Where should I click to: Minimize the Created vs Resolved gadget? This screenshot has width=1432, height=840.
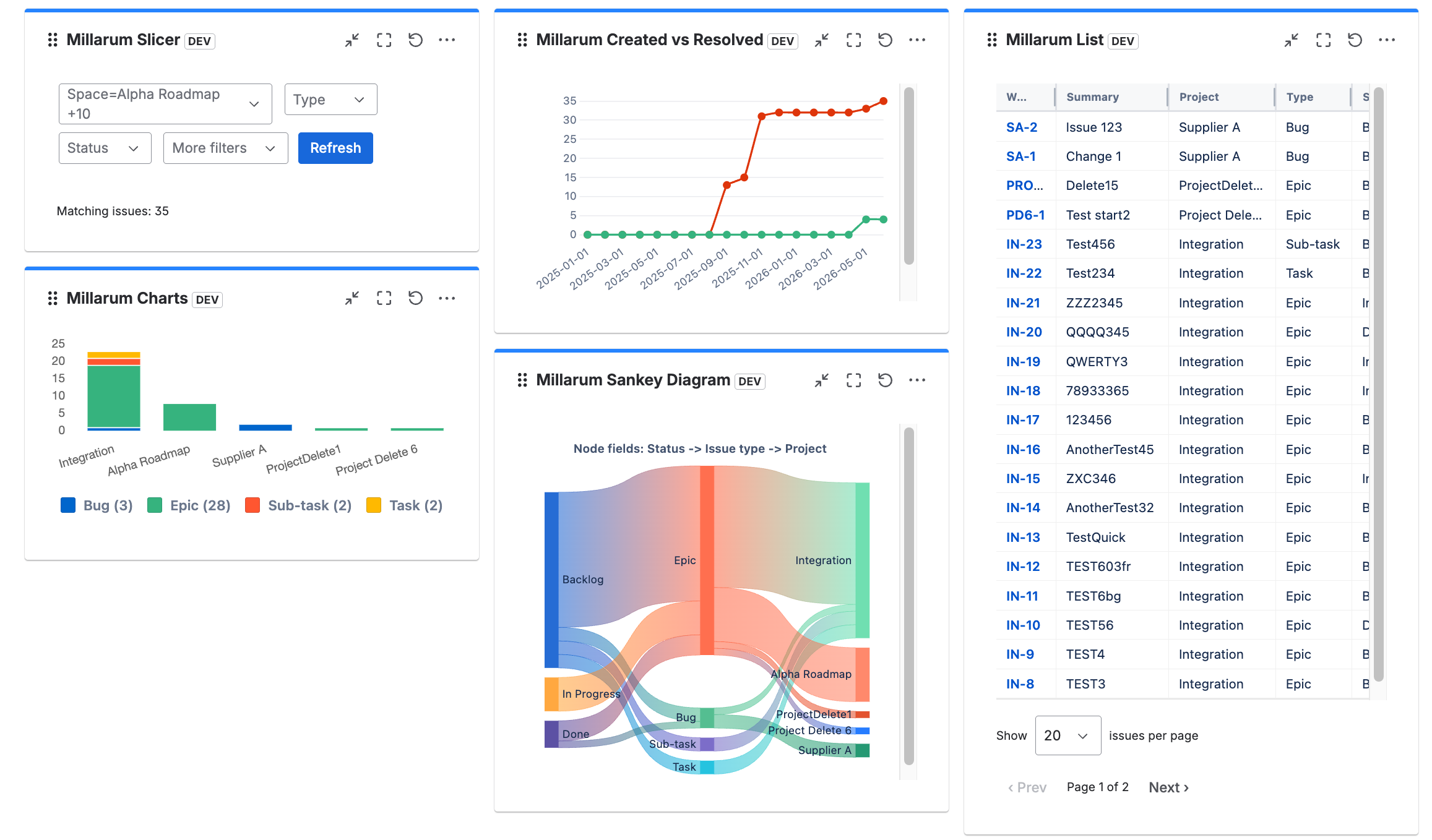[x=822, y=40]
